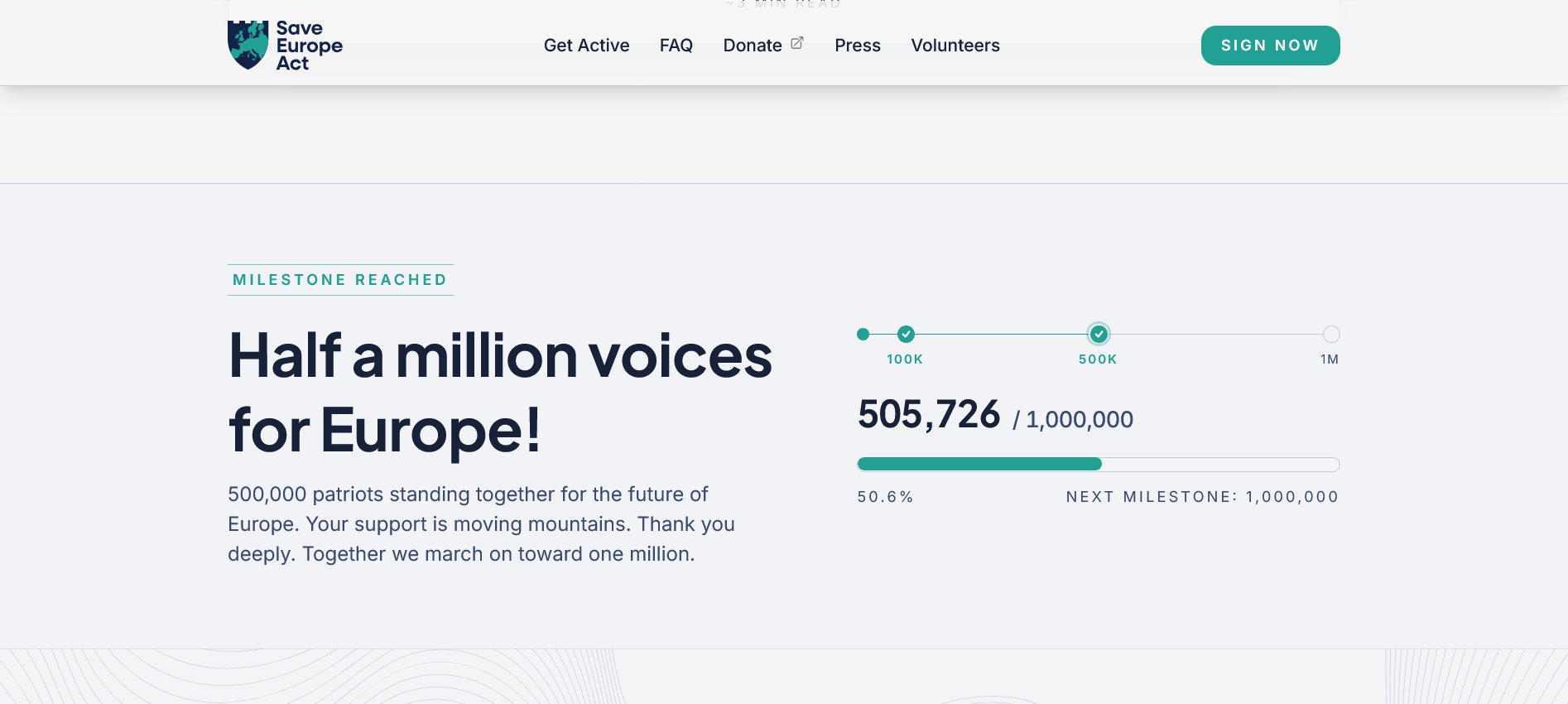
Task: Click the 100K label under the timeline
Action: coord(905,359)
